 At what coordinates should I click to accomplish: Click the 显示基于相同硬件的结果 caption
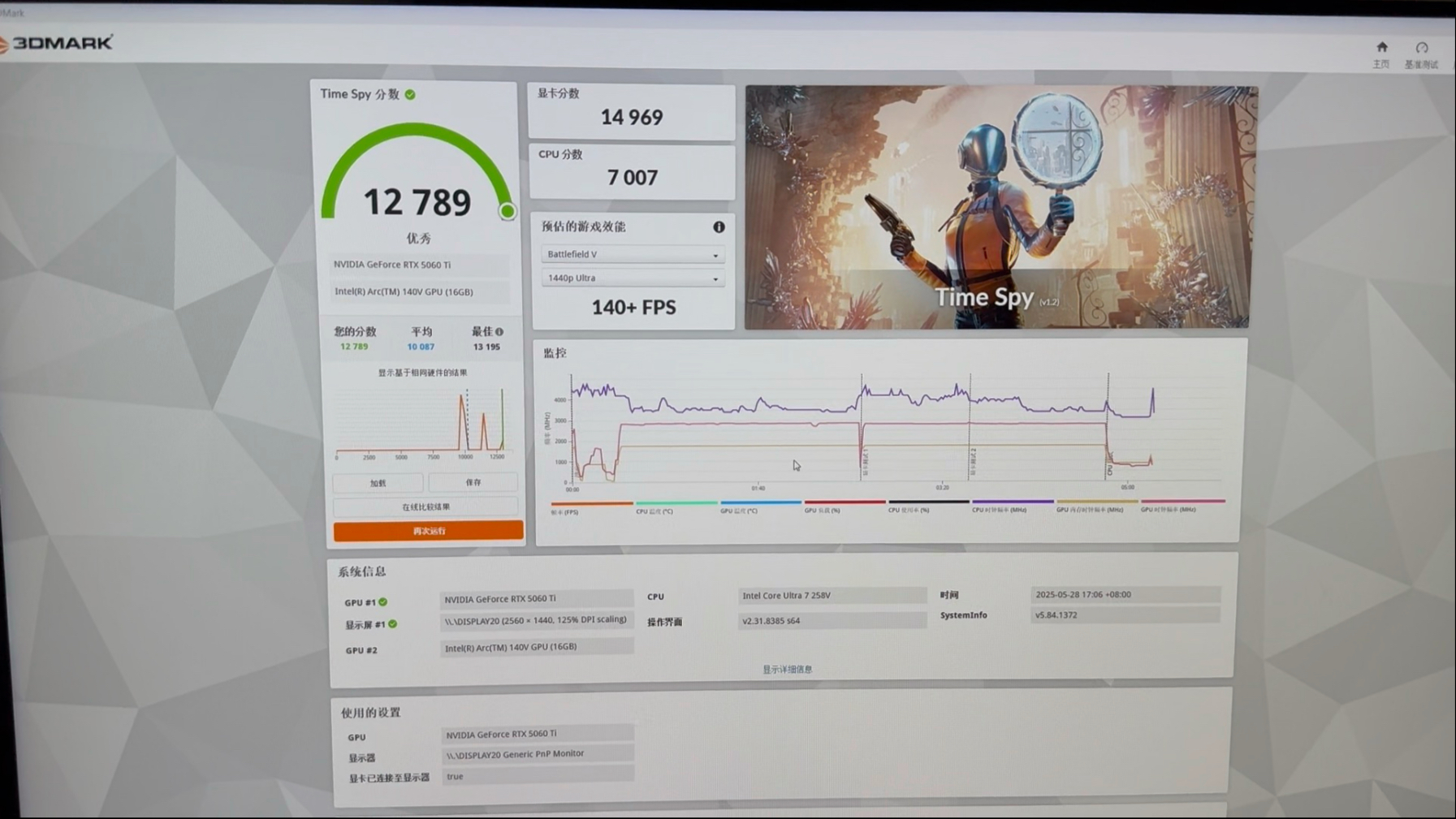[422, 373]
